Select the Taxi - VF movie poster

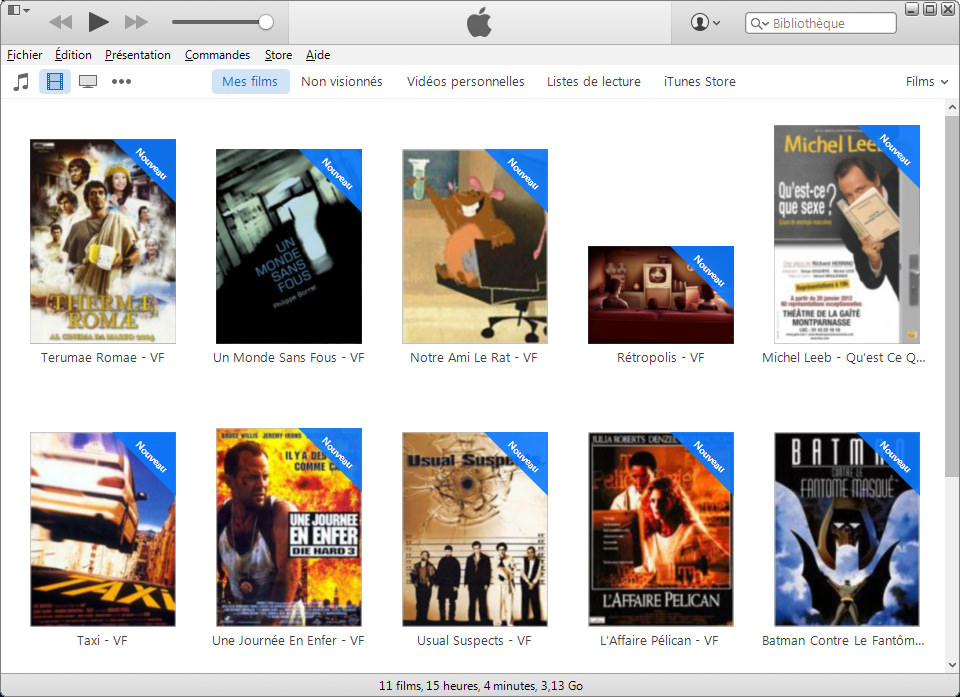103,528
